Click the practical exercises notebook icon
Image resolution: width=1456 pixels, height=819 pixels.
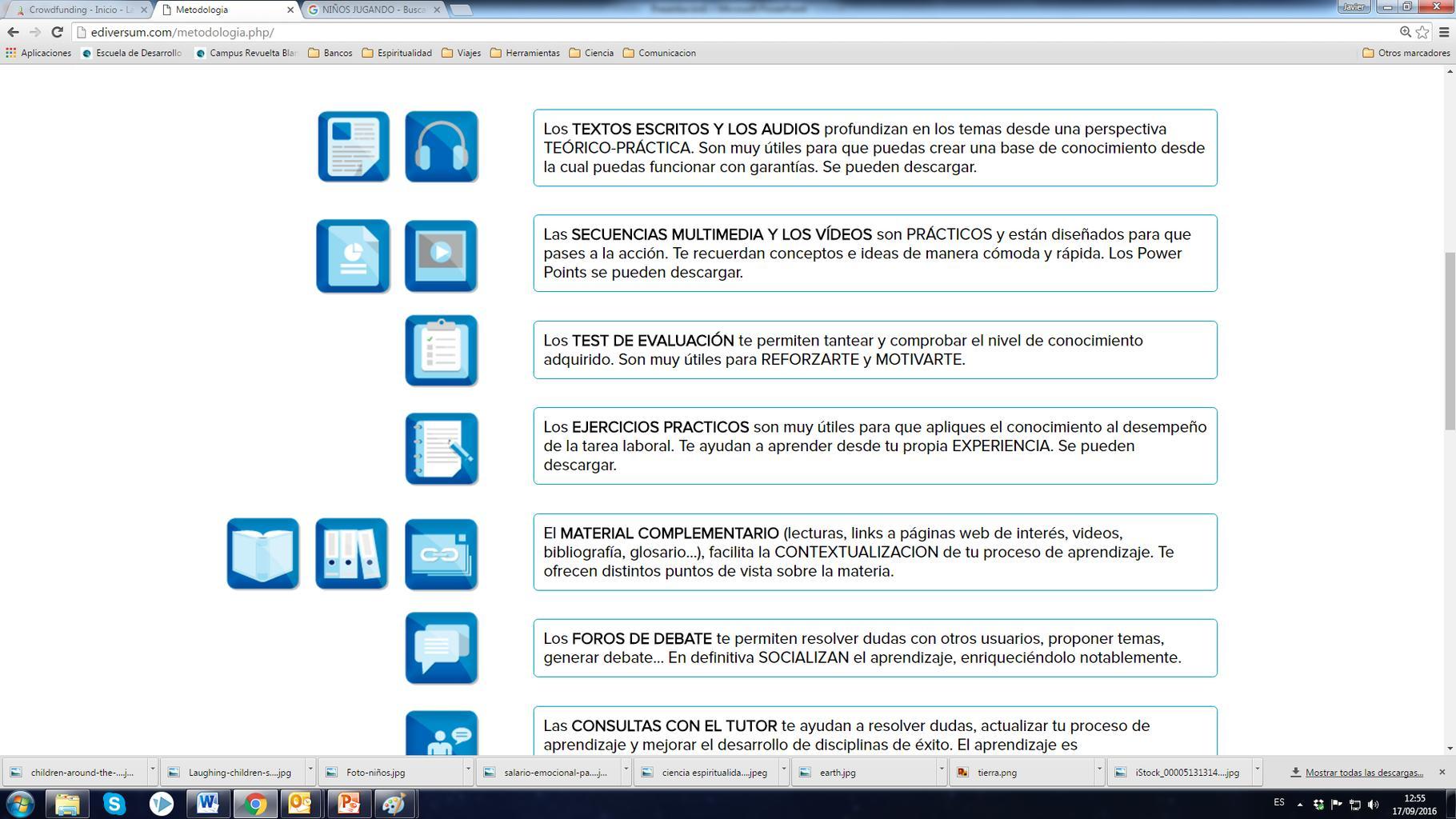point(441,449)
